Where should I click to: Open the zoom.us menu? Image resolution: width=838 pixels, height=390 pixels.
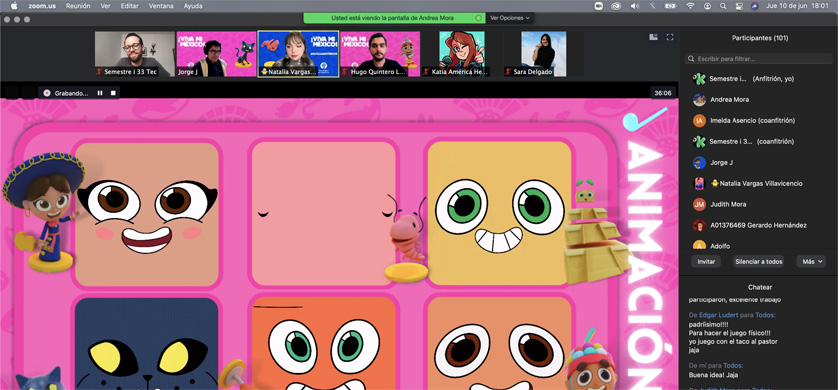coord(41,6)
